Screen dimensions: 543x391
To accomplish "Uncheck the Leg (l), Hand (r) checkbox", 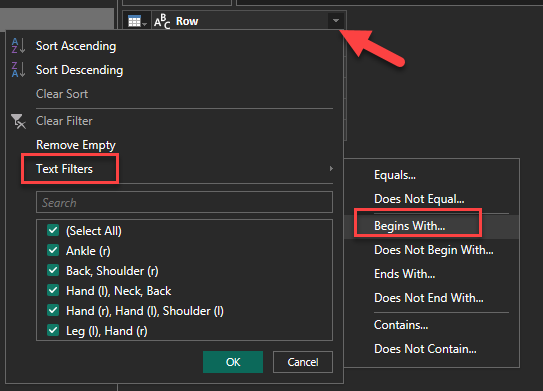I will click(53, 330).
